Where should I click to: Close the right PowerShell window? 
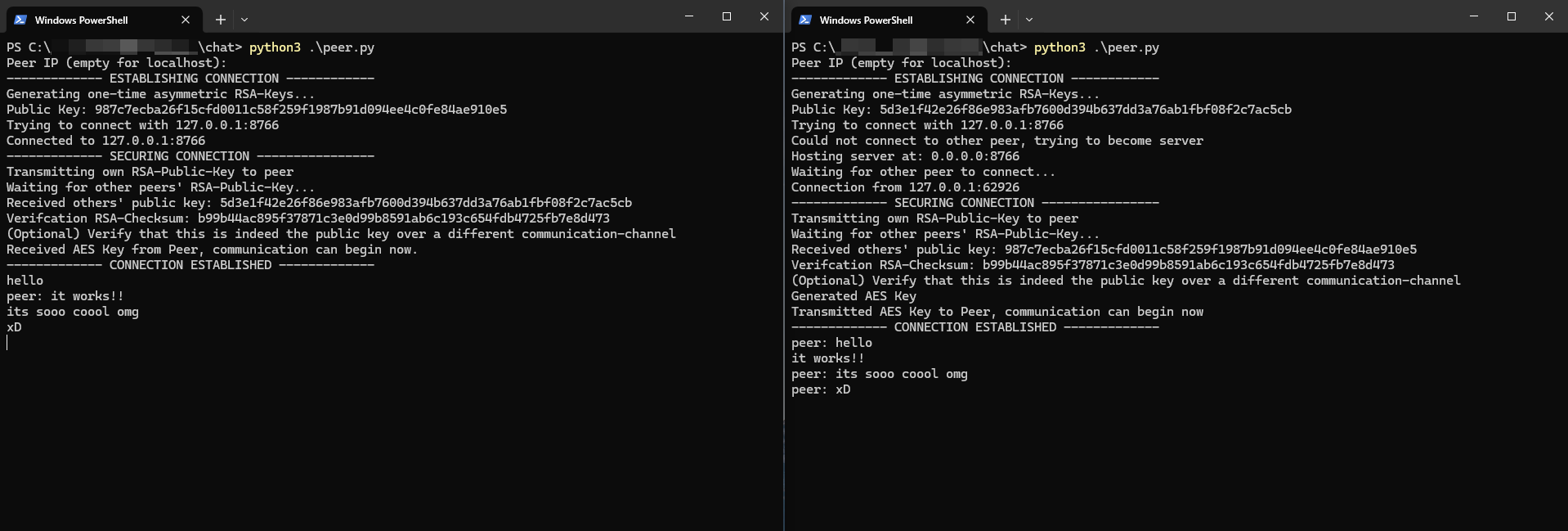tap(1549, 16)
